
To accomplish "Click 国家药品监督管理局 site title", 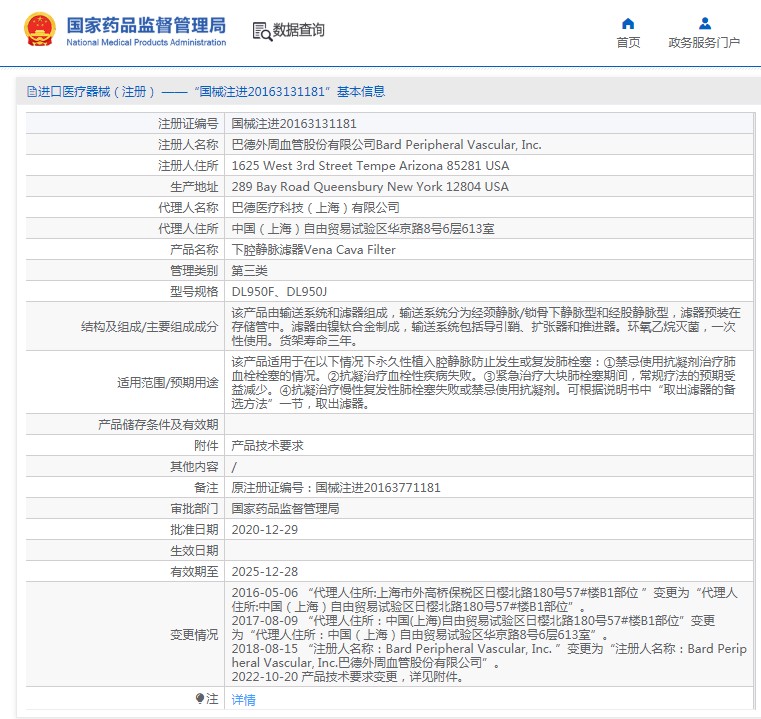I will [146, 25].
